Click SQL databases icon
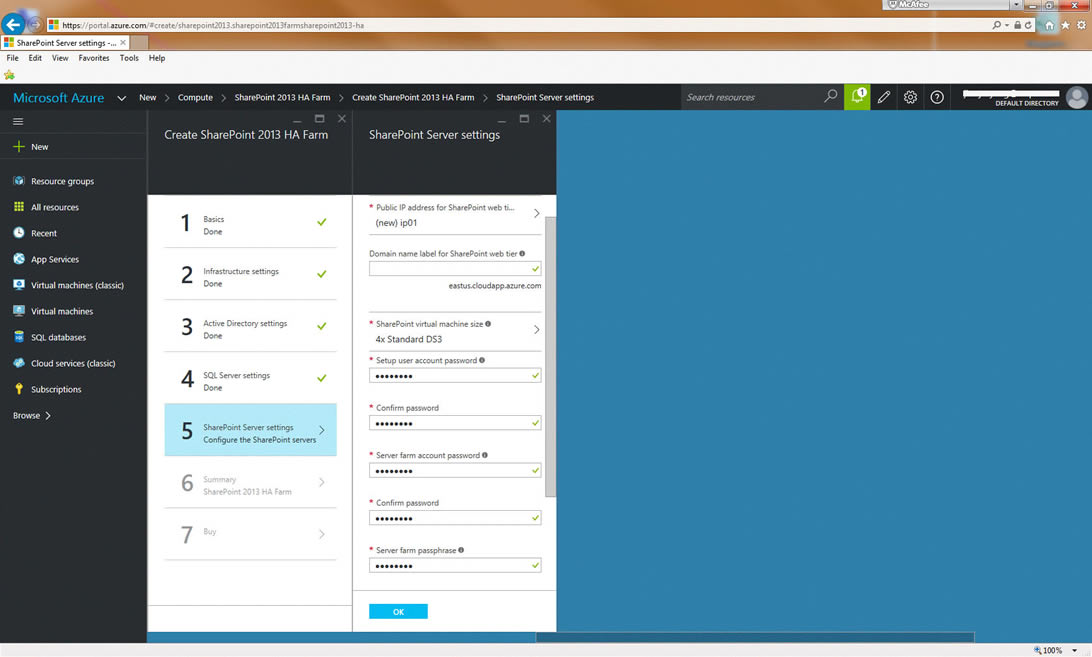 coord(19,337)
